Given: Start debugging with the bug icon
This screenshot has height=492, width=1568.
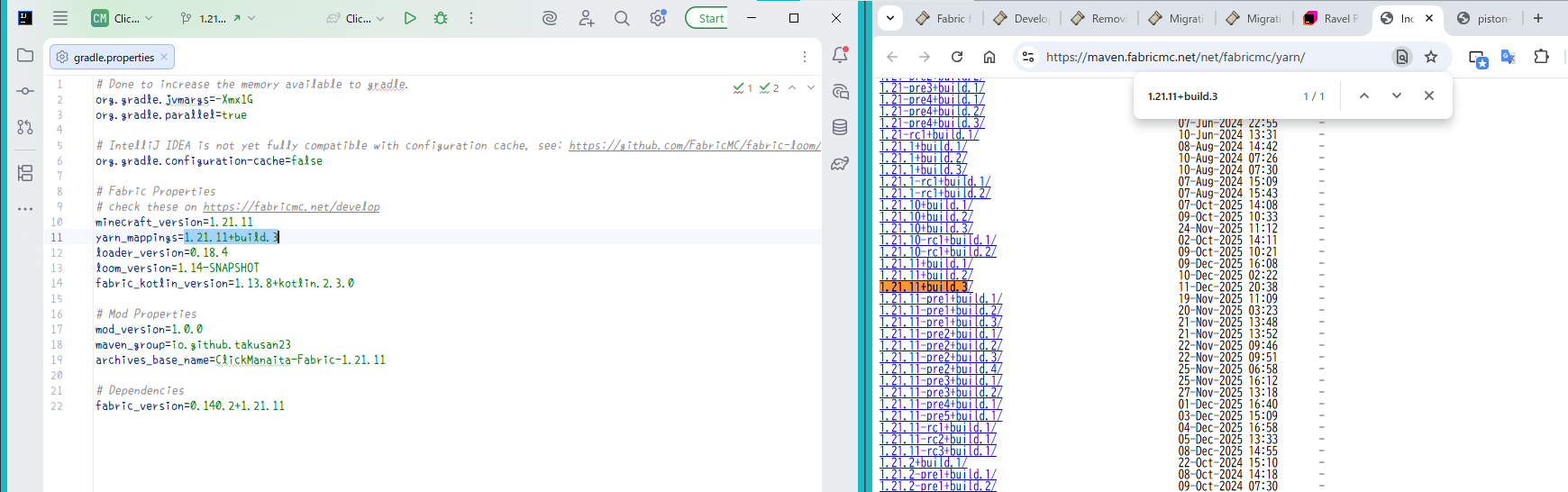Looking at the screenshot, I should coord(441,18).
